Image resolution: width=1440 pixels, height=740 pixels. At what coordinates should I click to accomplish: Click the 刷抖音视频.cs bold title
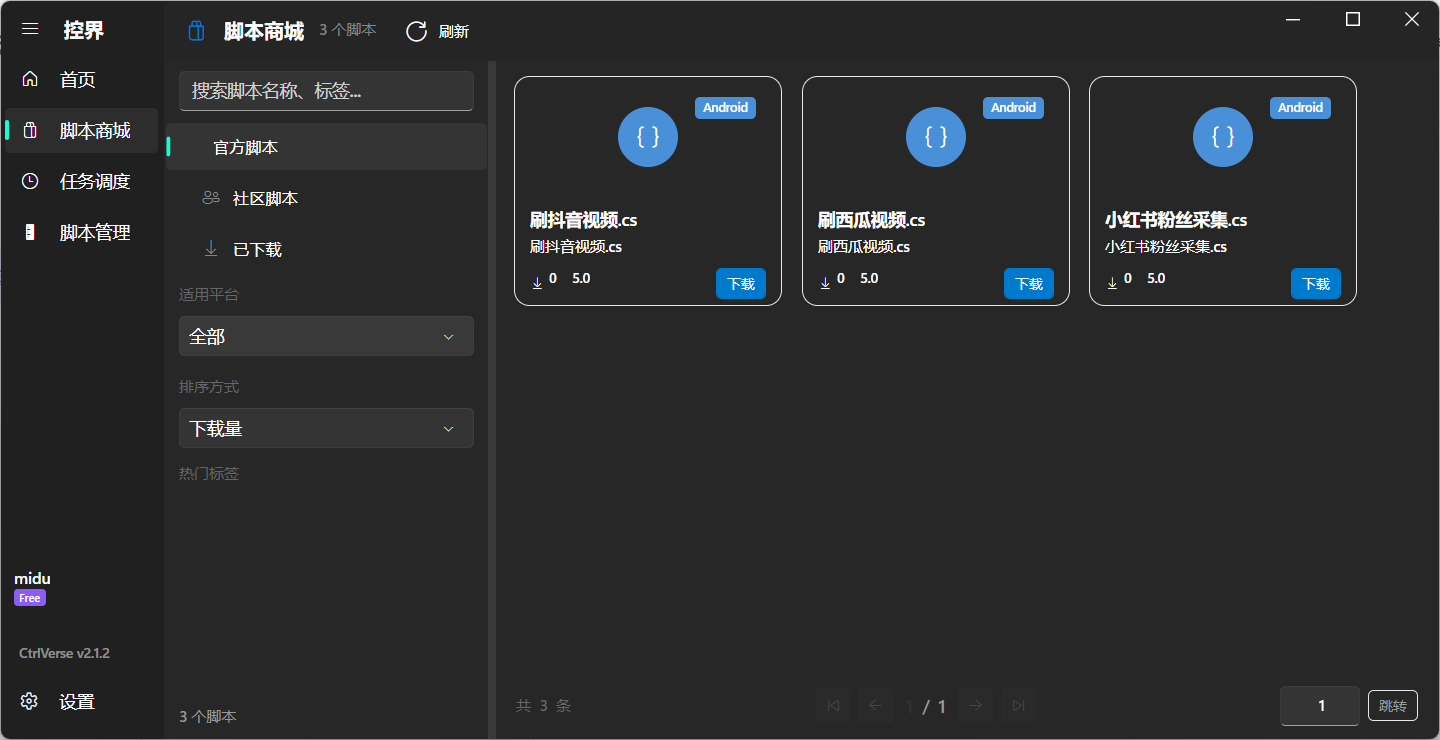(584, 220)
